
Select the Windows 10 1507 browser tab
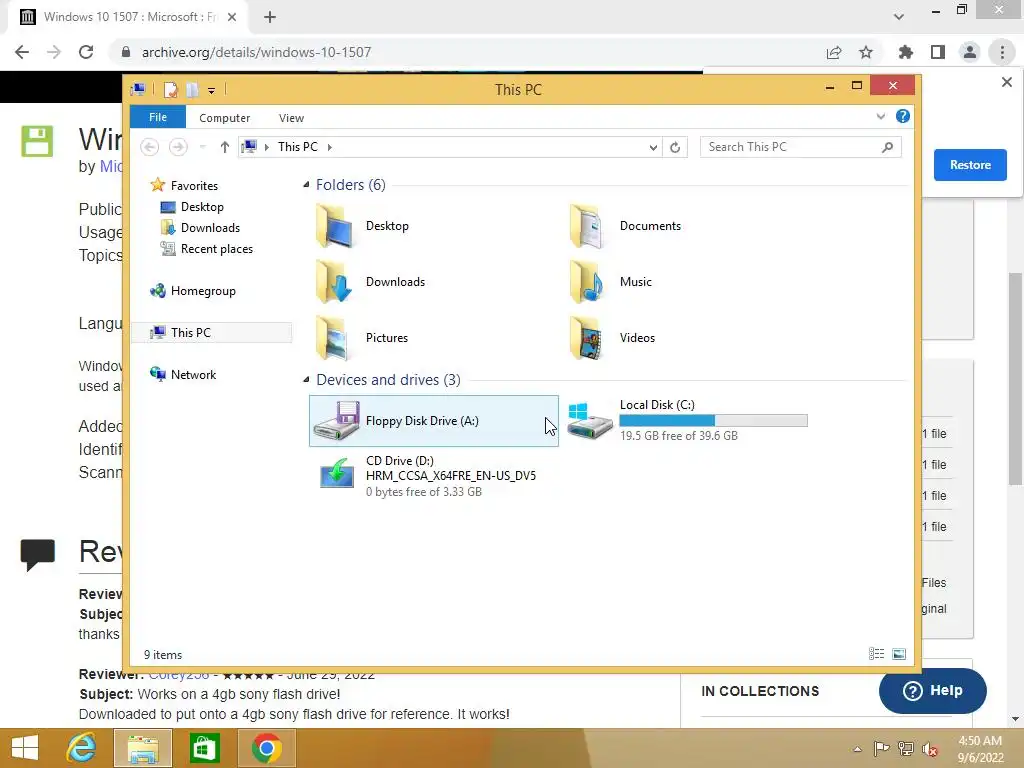pos(128,17)
